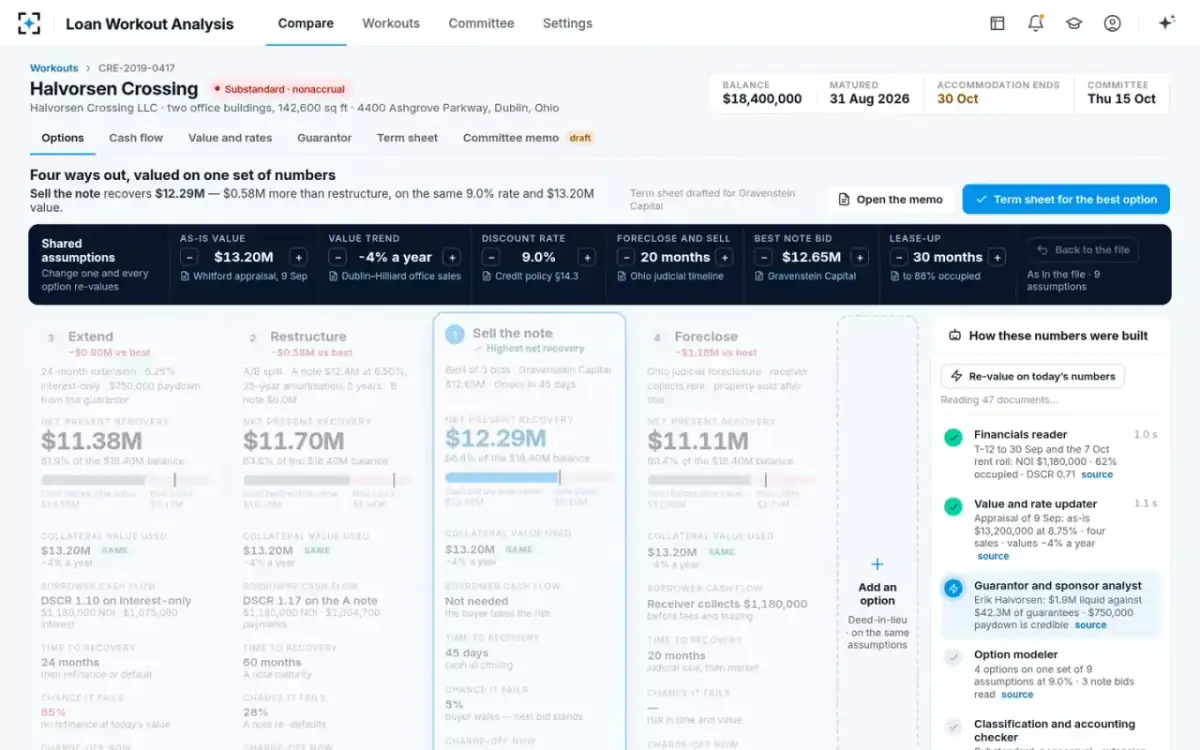
Task: Decrease the As-is value with minus
Action: 189,257
